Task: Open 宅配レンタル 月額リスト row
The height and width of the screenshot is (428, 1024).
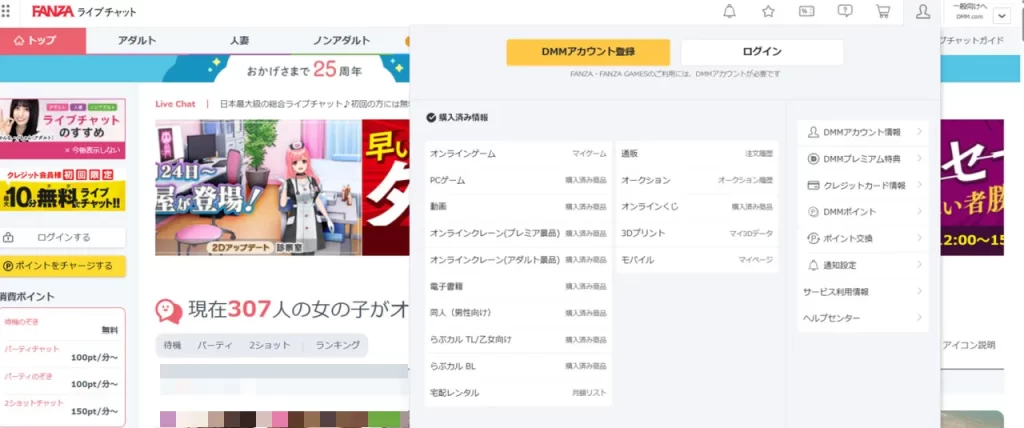Action: click(518, 393)
